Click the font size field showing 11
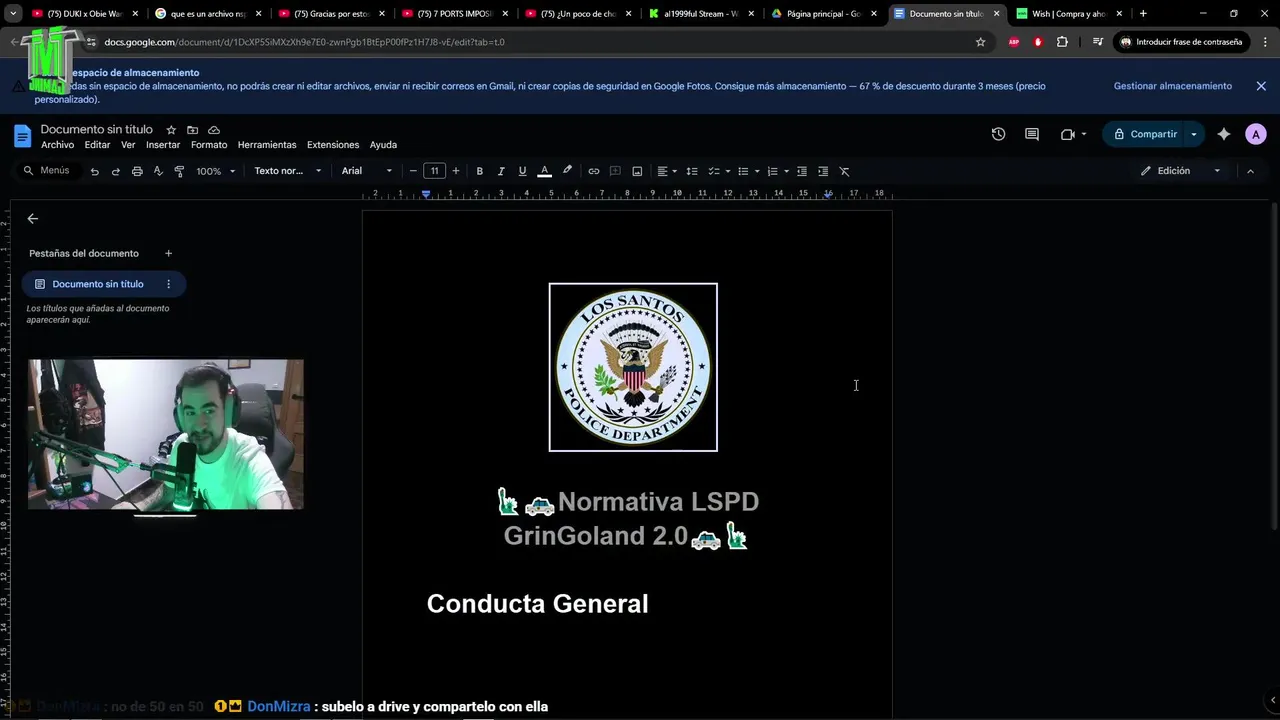This screenshot has width=1280, height=720. point(434,171)
